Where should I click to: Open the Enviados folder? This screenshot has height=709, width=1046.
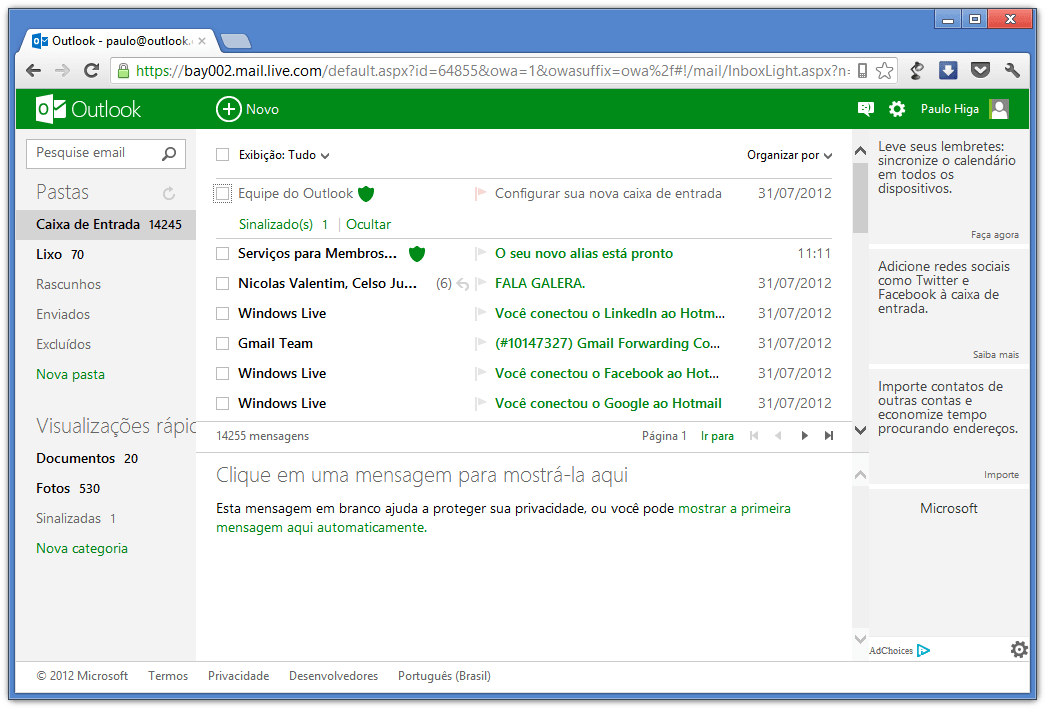coord(63,315)
